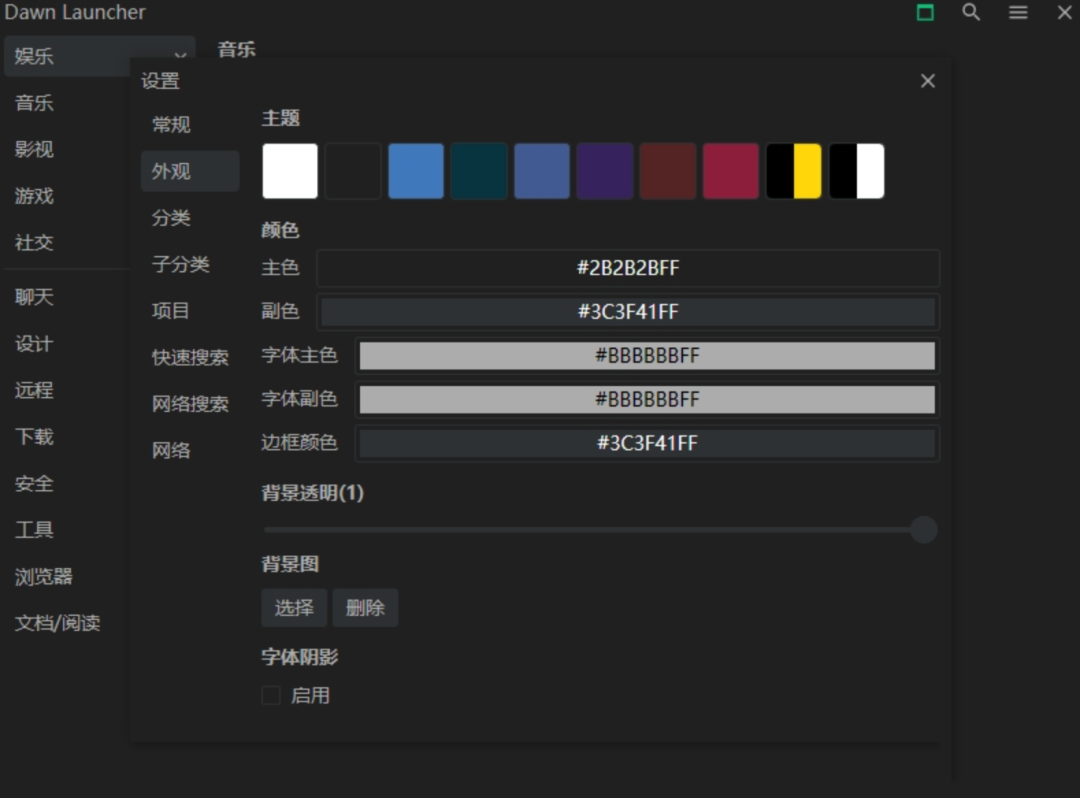Viewport: 1080px width, 798px height.
Task: Edit the 字体主色 color field
Action: click(647, 356)
